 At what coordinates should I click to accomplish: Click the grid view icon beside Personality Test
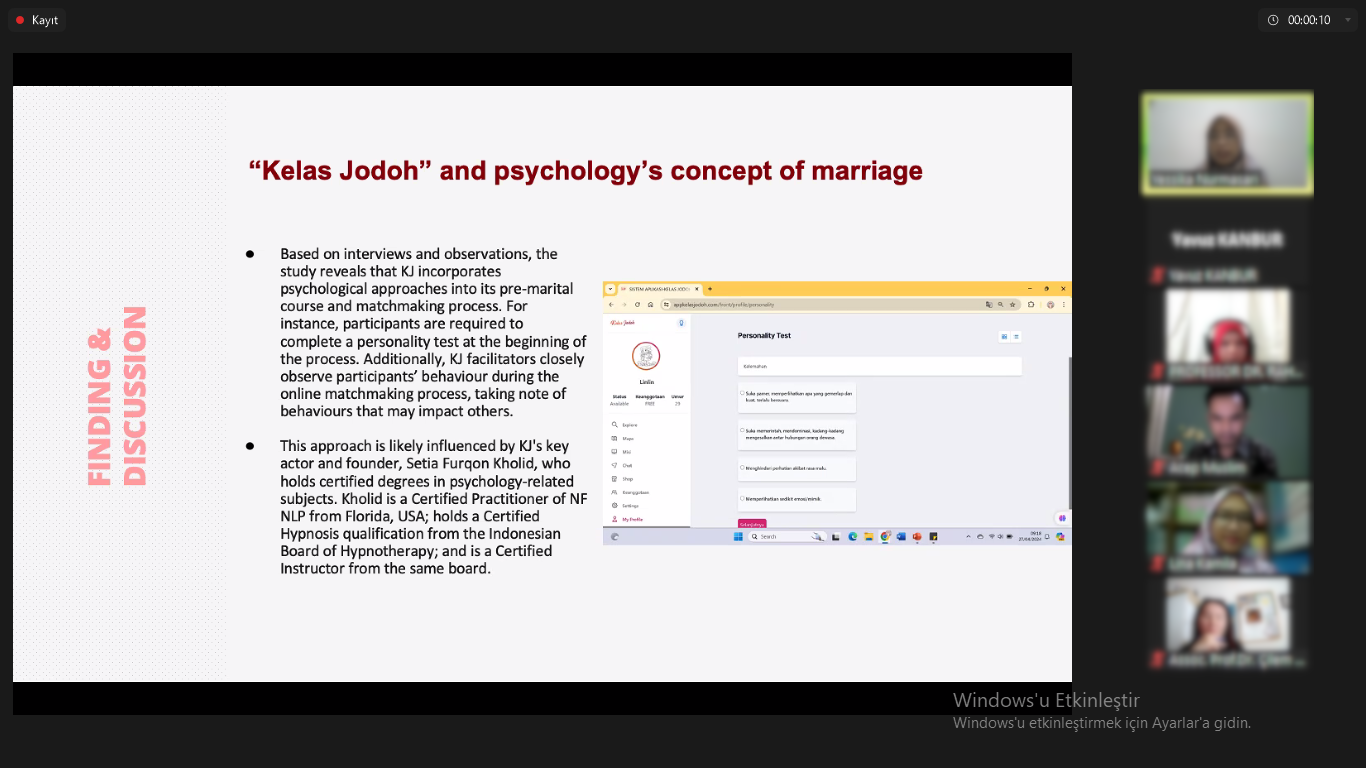(1004, 337)
